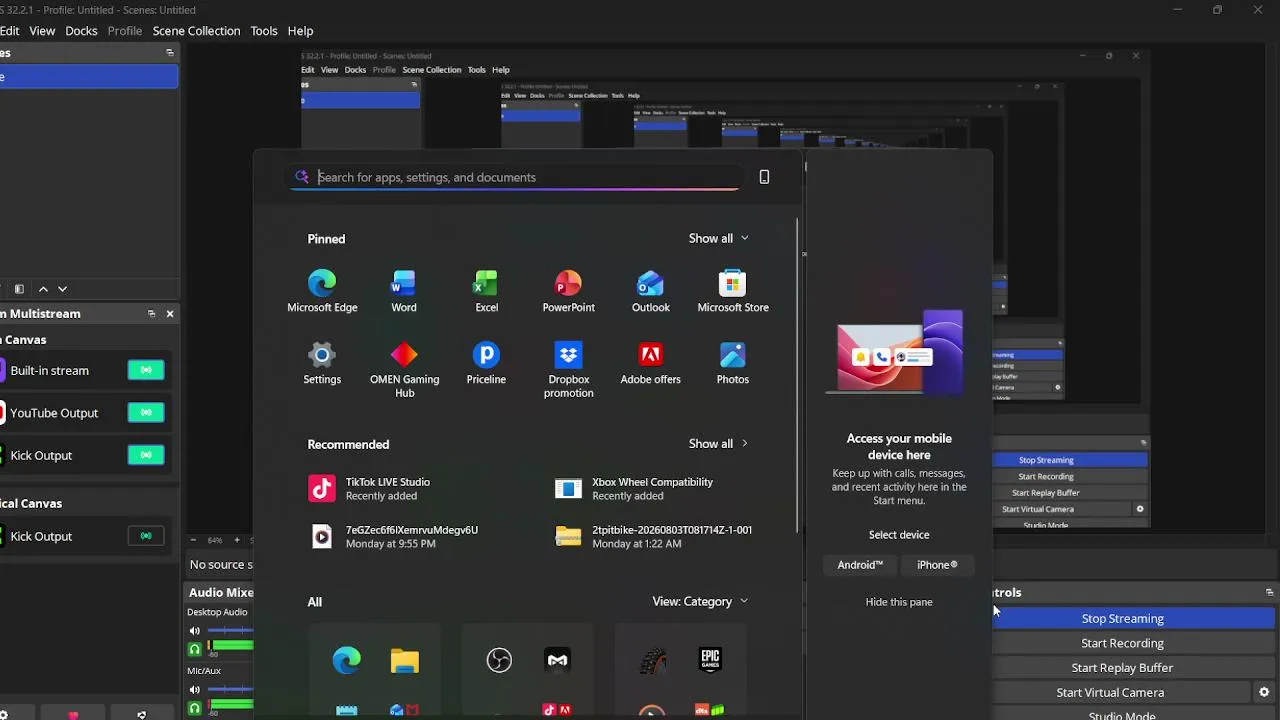Open the pinned Outlook app

pyautogui.click(x=650, y=291)
